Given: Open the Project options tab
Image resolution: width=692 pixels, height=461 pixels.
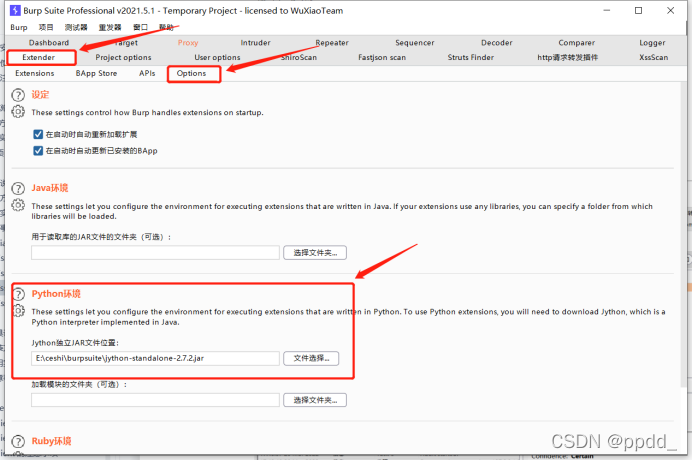Looking at the screenshot, I should pos(123,57).
